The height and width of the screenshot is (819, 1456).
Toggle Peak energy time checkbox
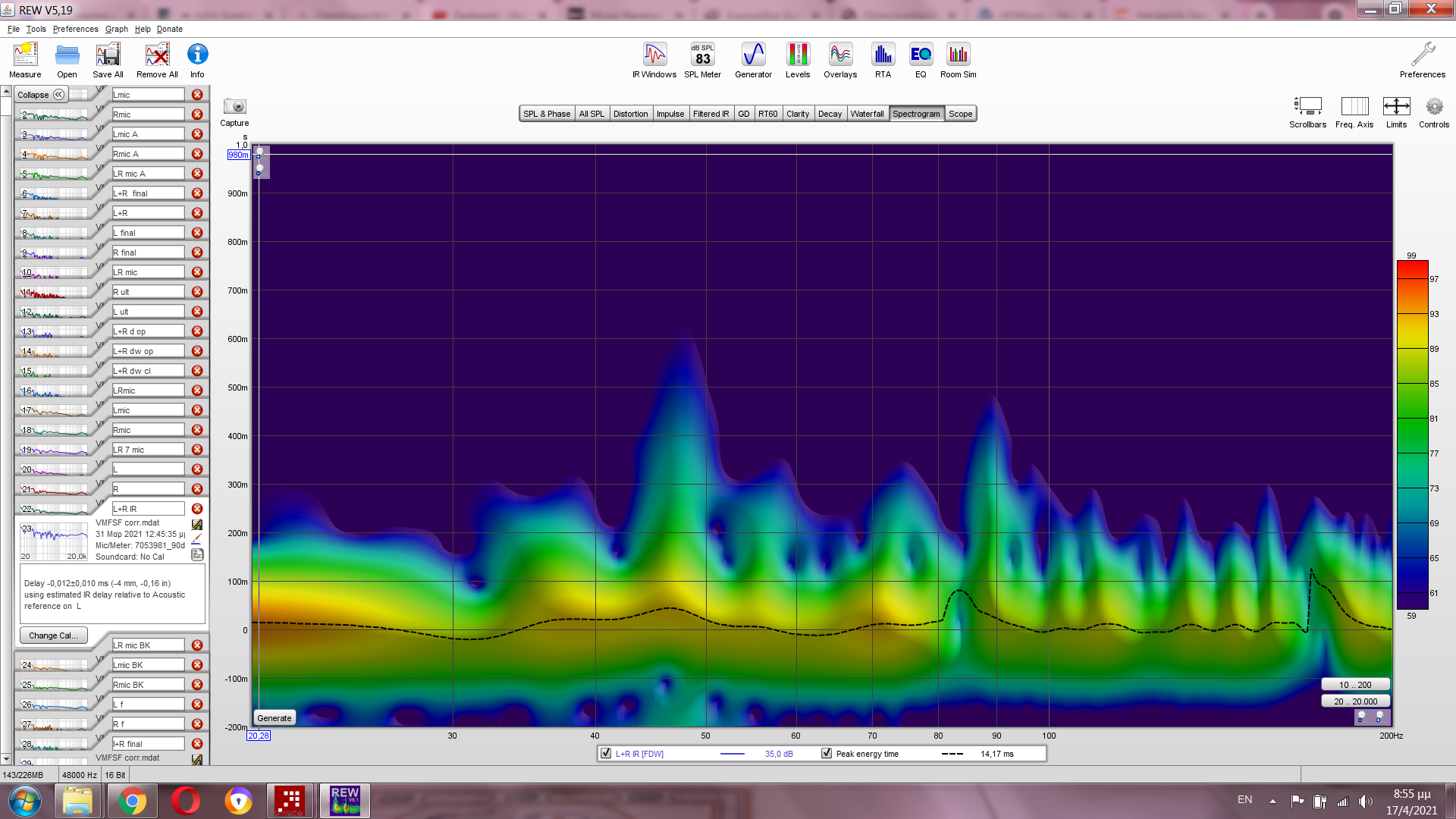click(827, 754)
